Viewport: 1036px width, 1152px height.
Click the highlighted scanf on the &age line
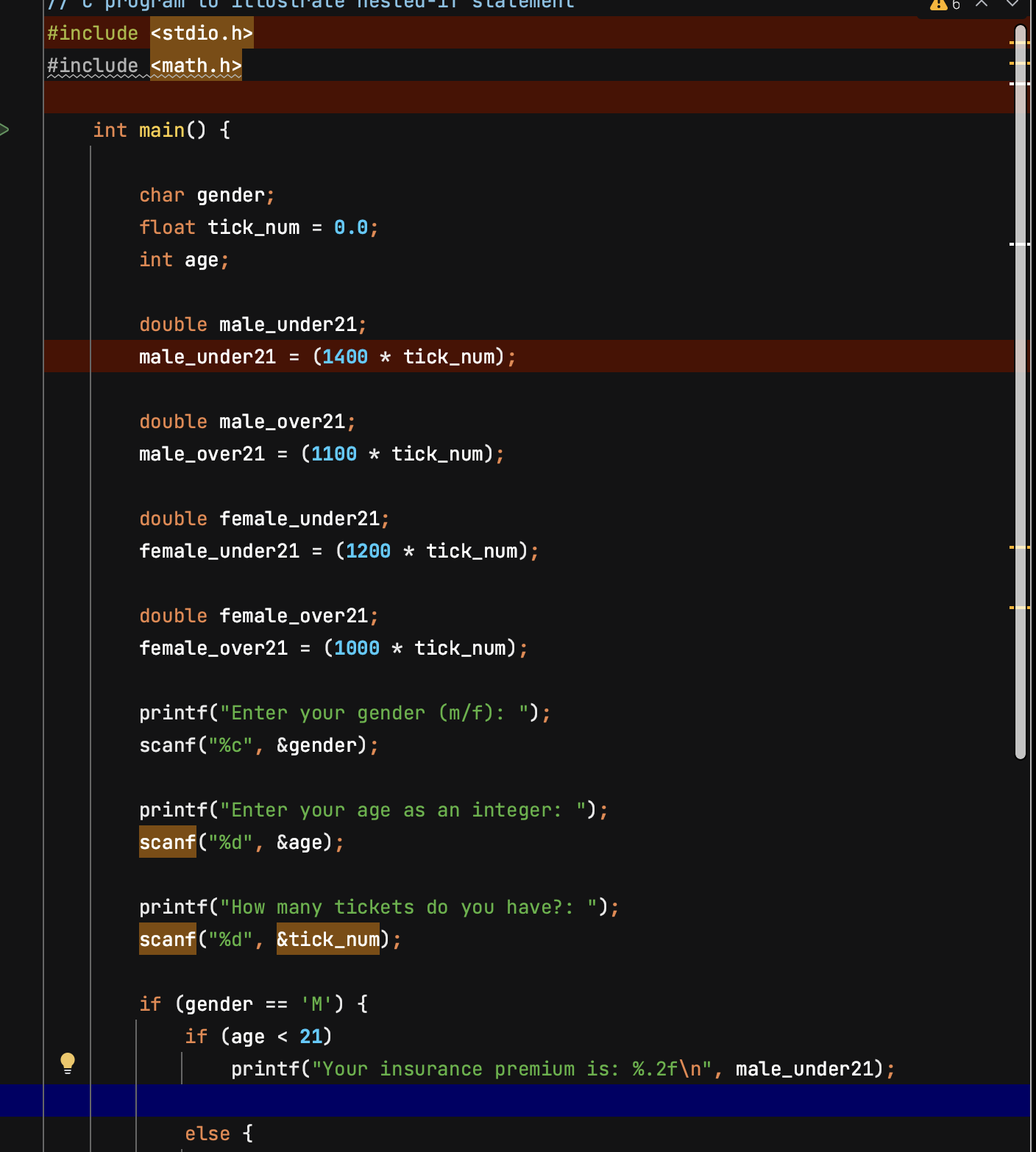(168, 842)
